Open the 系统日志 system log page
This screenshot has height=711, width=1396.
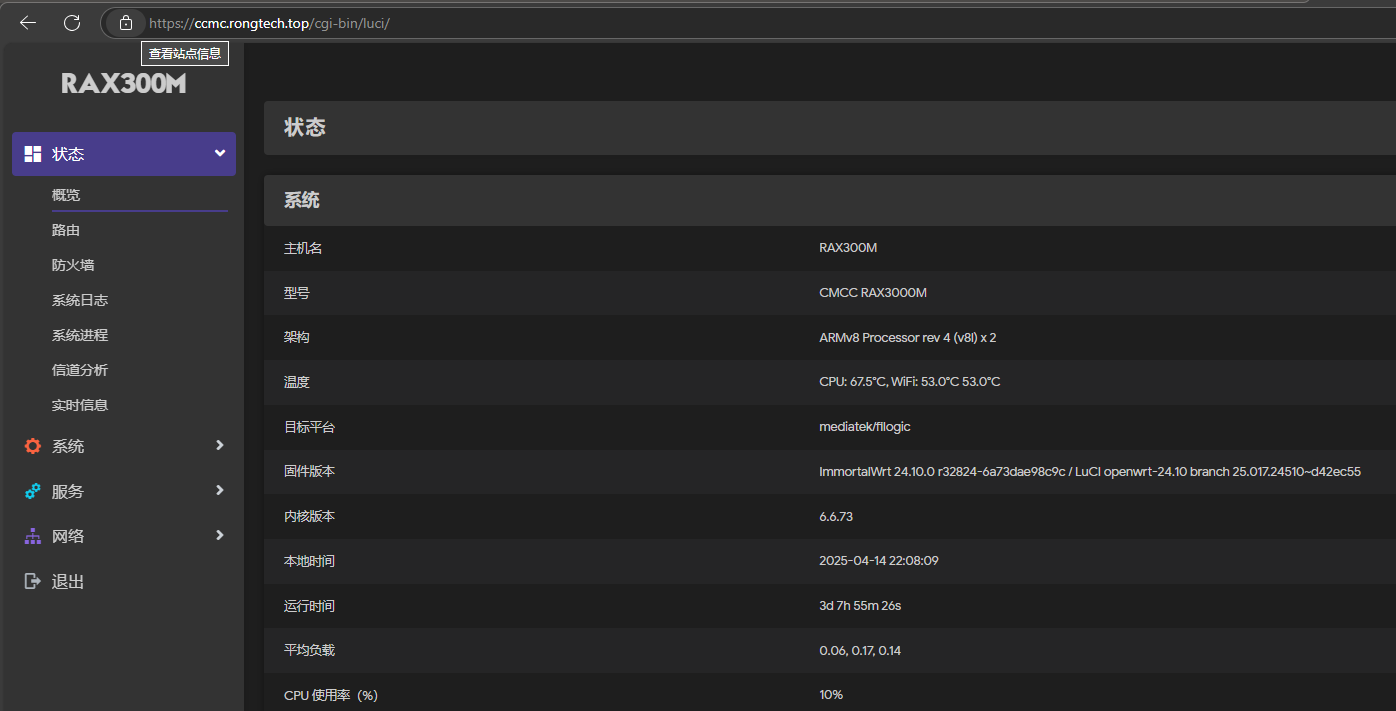point(80,300)
